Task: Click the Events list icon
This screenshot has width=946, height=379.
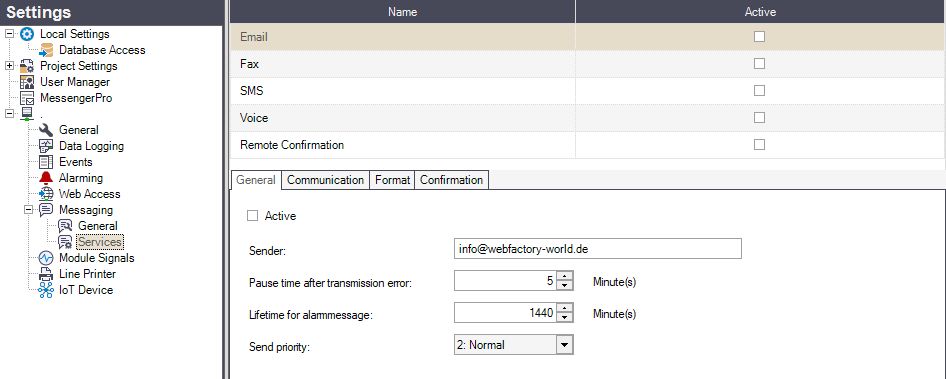Action: 46,162
